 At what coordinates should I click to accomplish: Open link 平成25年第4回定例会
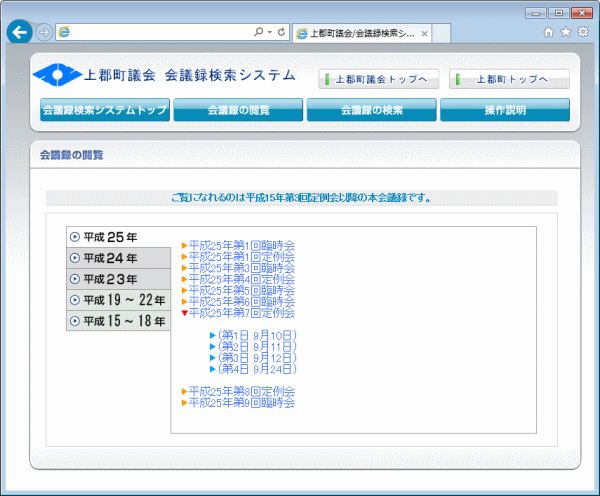coord(242,279)
